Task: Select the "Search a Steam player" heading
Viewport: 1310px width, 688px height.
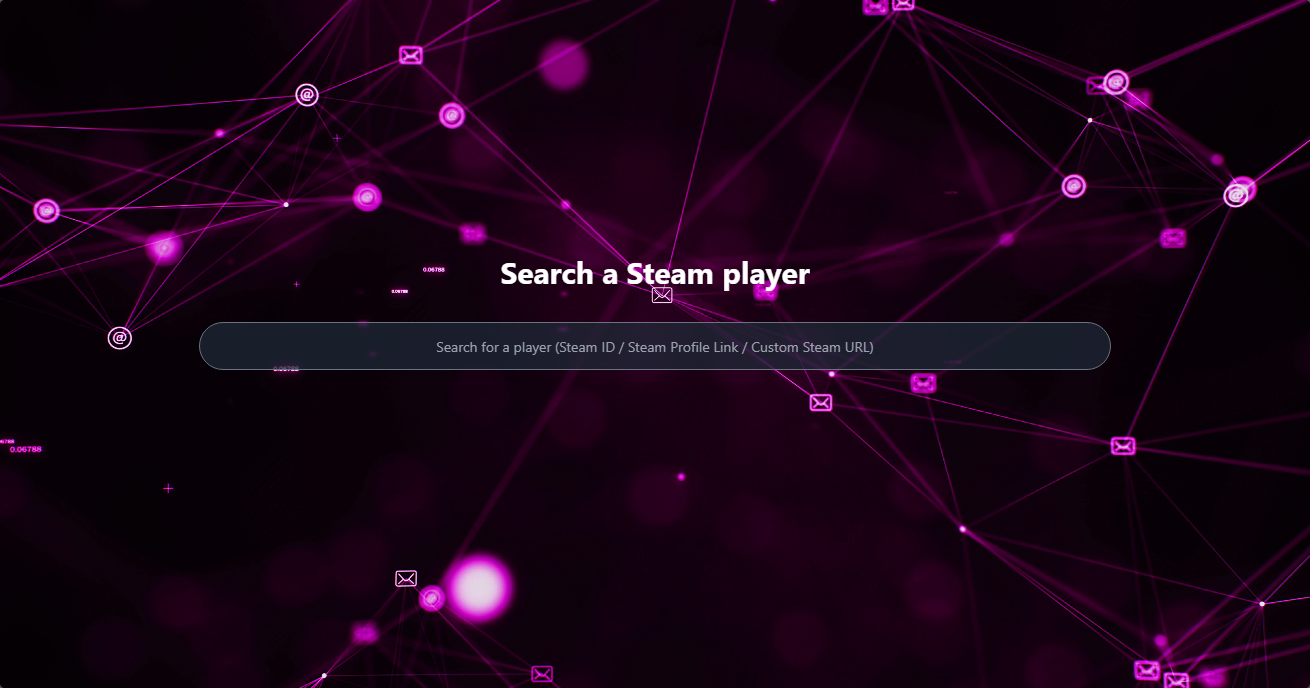Action: pyautogui.click(x=655, y=274)
